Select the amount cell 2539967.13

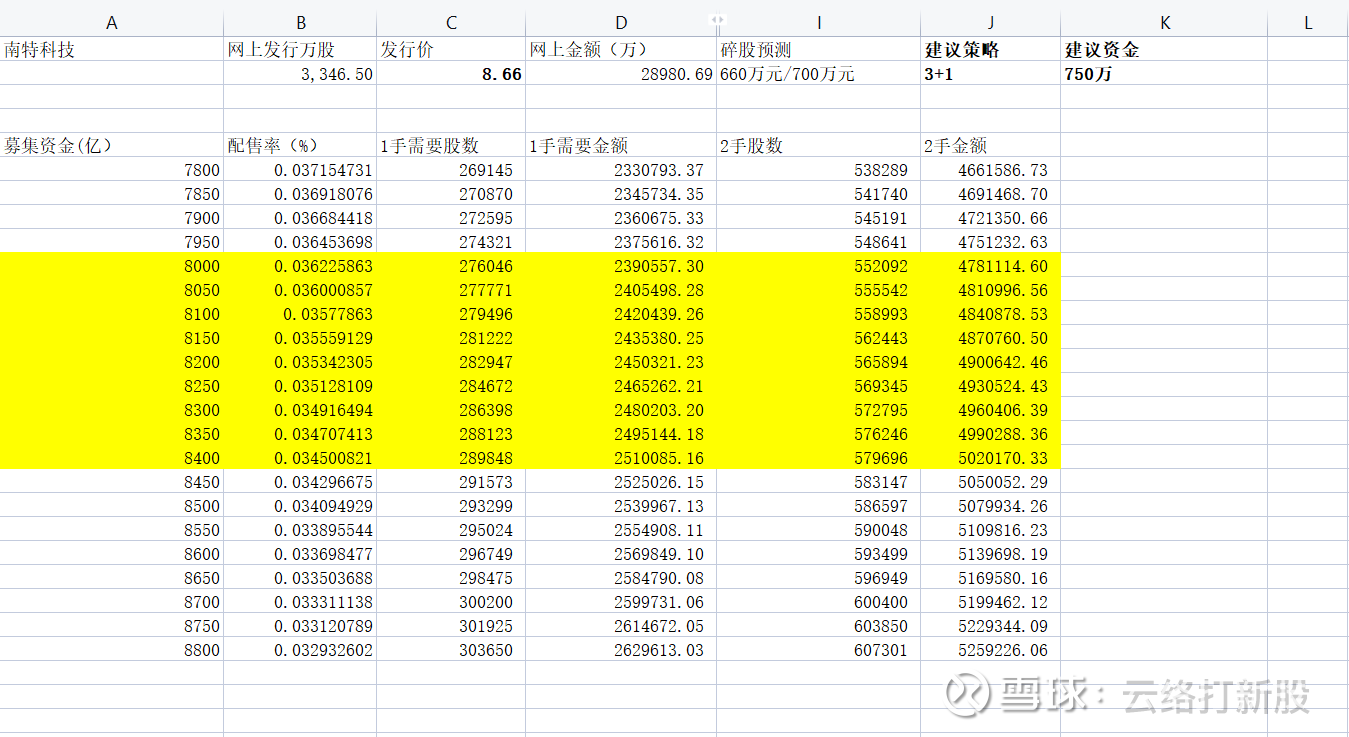621,506
